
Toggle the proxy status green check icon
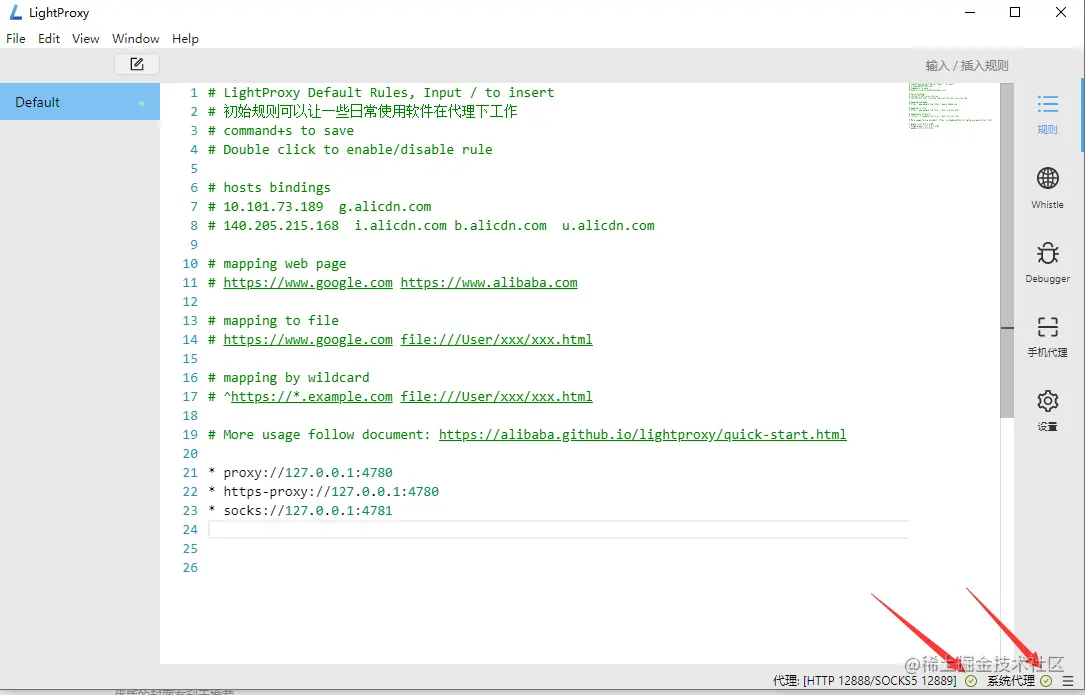tap(971, 681)
